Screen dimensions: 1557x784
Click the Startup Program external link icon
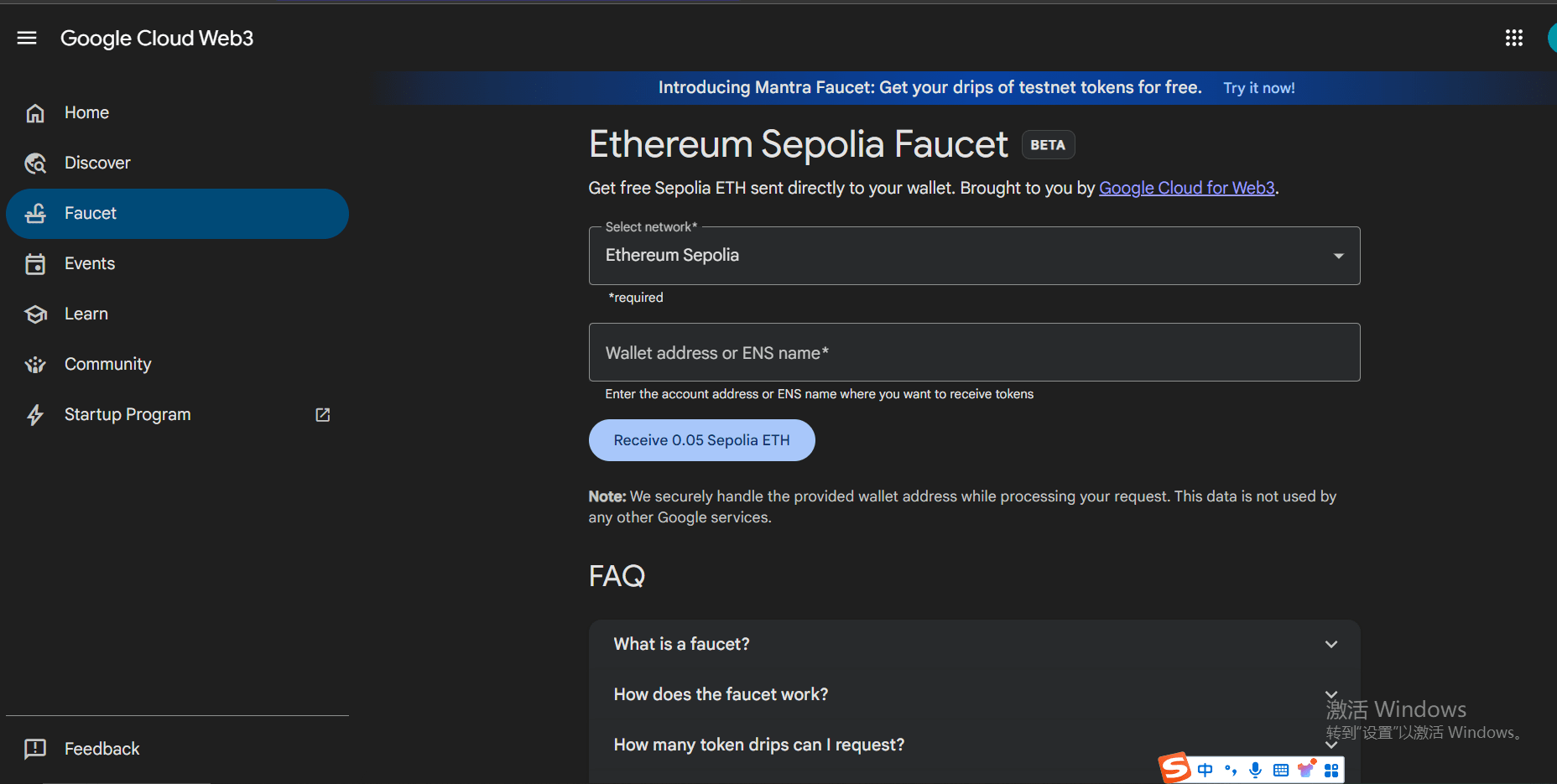(323, 415)
